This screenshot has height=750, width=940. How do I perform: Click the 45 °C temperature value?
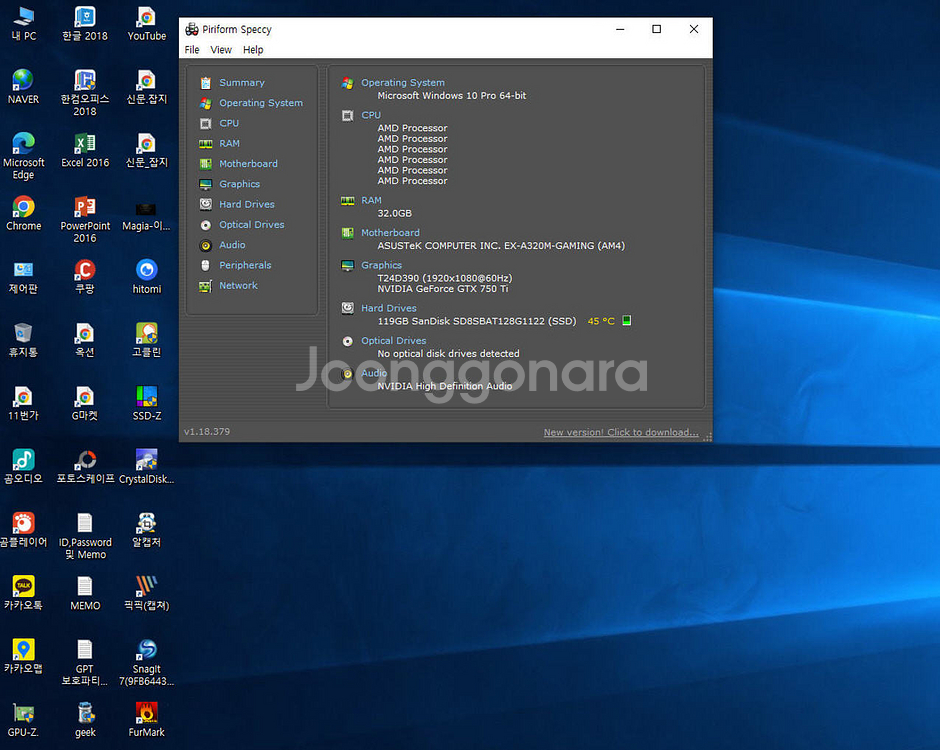click(601, 321)
